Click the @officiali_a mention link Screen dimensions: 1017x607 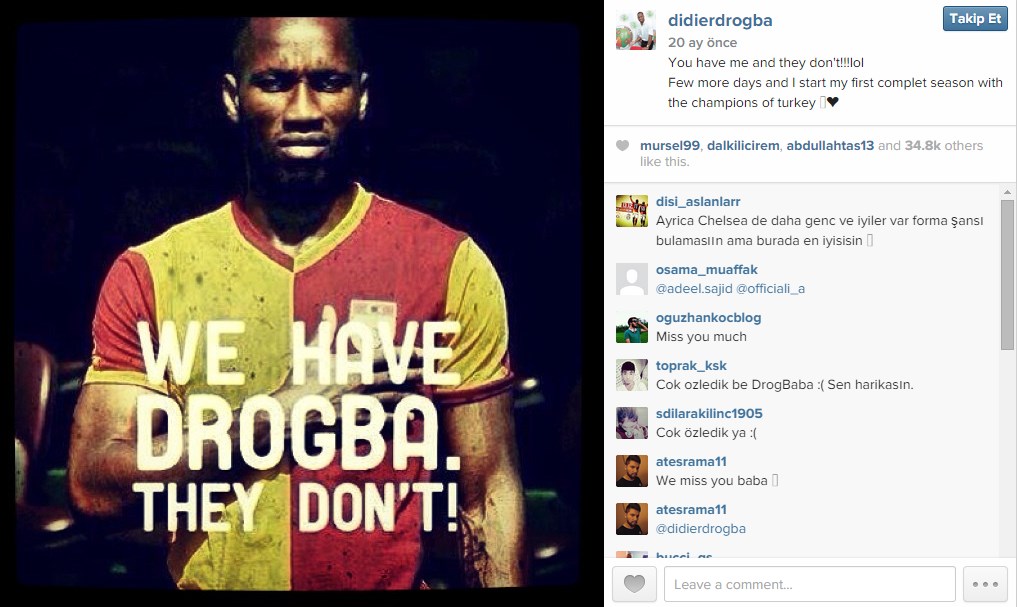coord(771,289)
